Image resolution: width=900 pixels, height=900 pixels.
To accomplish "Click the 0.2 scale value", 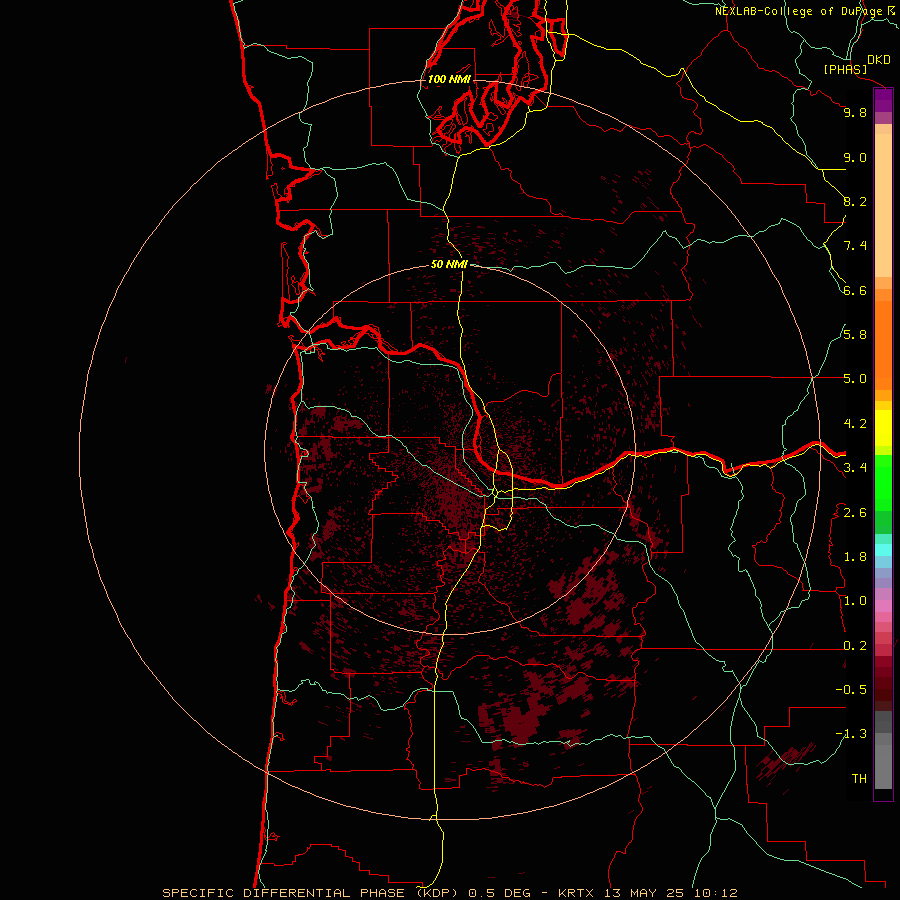I will pos(855,646).
